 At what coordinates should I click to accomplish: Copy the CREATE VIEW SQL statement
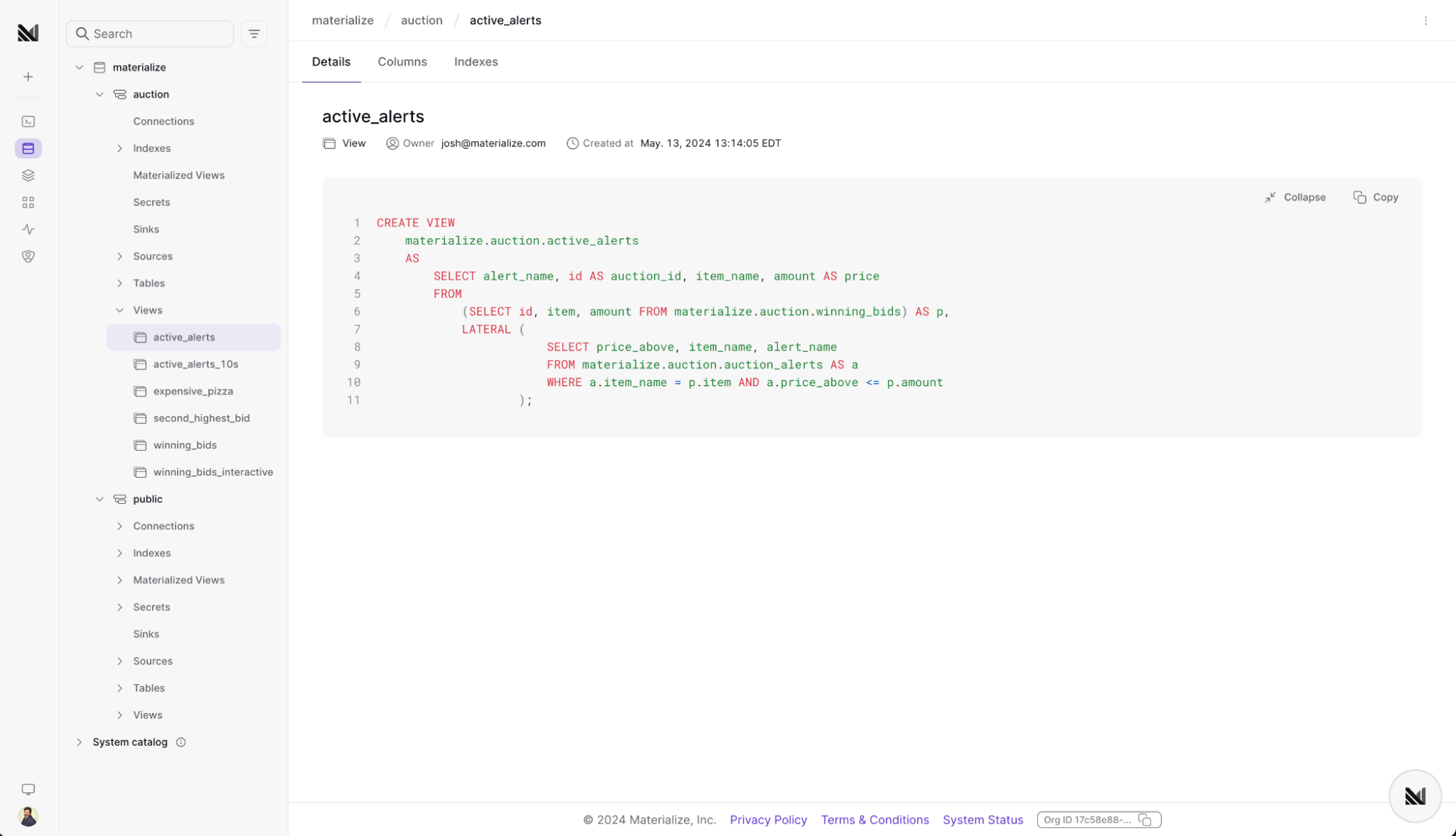point(1376,197)
